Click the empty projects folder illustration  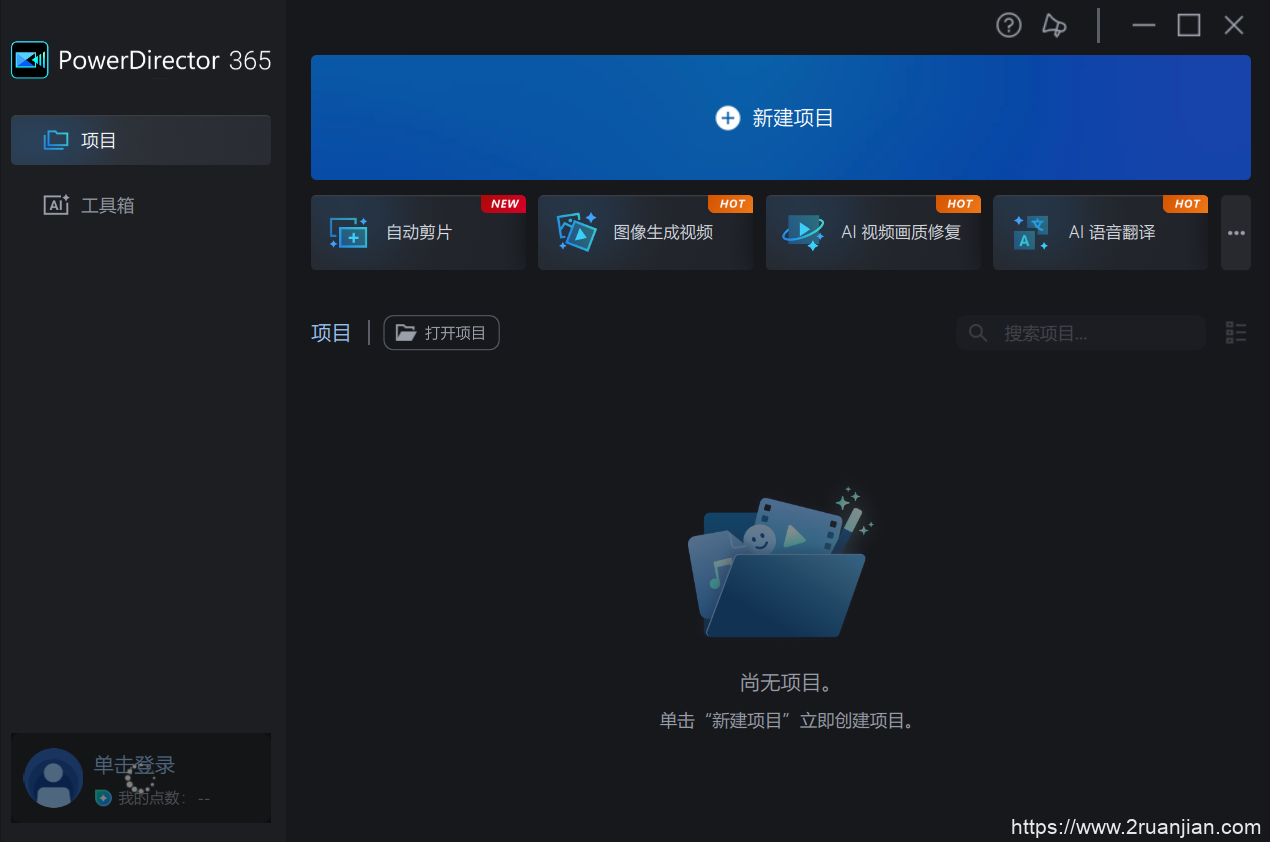(781, 563)
